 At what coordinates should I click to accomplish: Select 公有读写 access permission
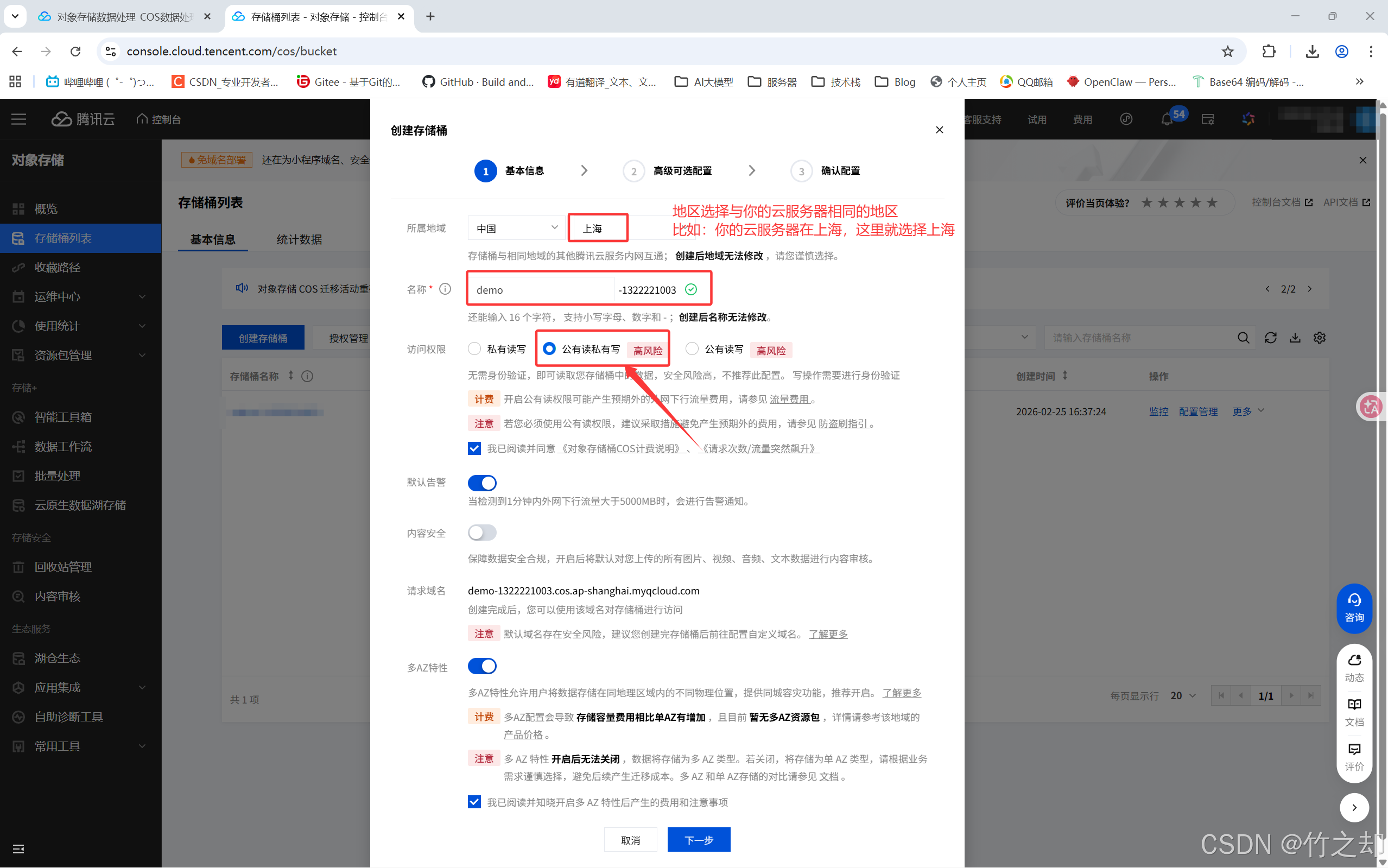692,349
